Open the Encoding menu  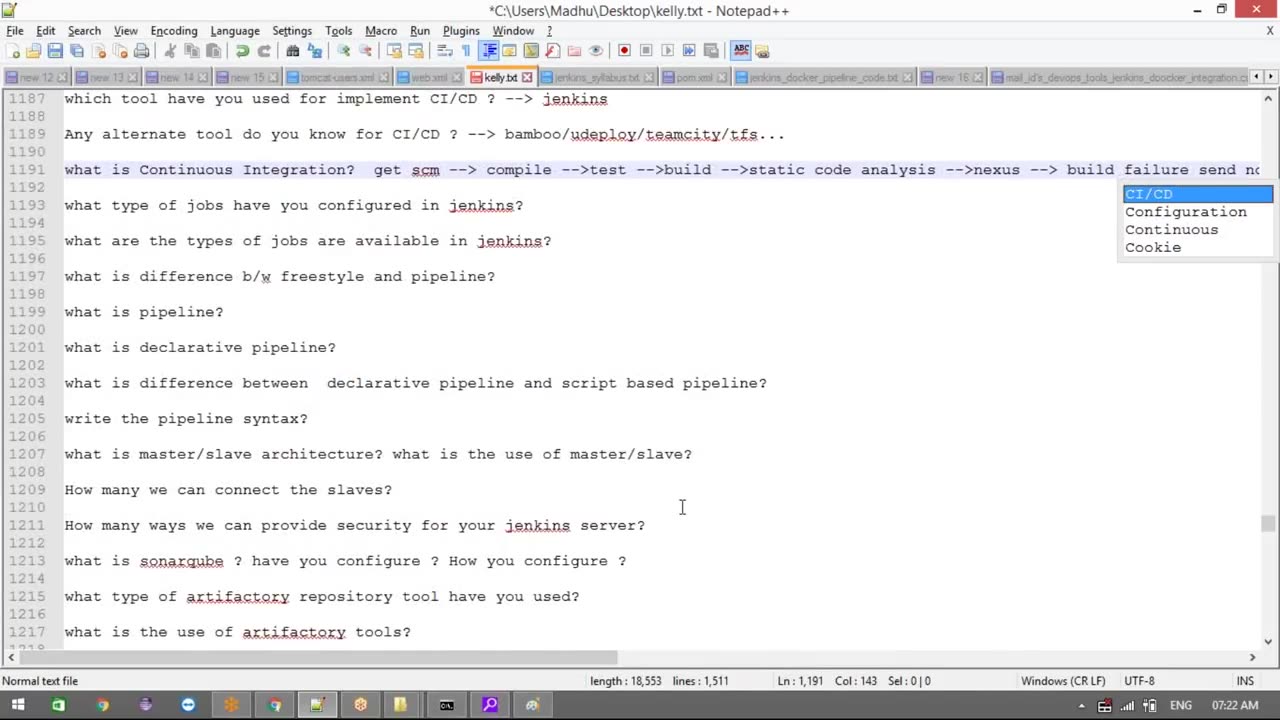click(x=174, y=31)
